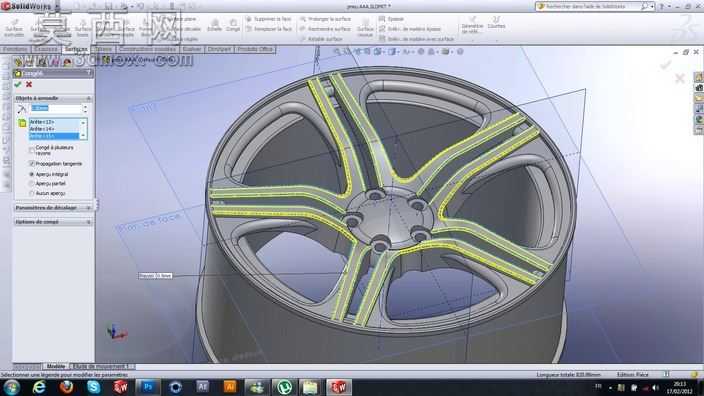Image resolution: width=704 pixels, height=396 pixels.
Task: Select Restreindre surface command
Action: (325, 29)
